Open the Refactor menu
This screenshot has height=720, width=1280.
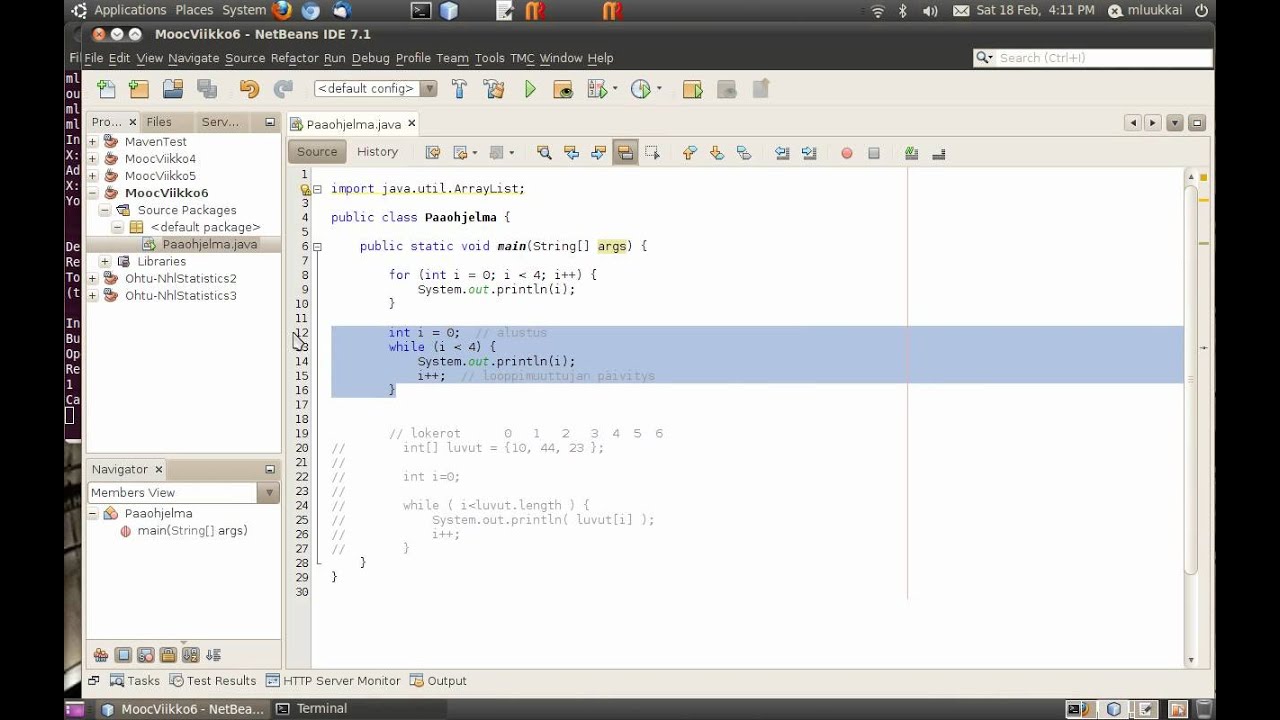294,58
